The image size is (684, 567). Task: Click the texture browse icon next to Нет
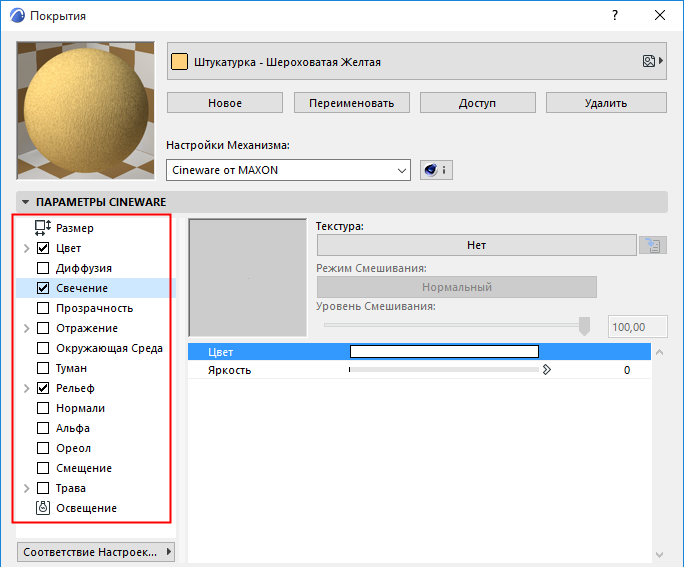(x=653, y=245)
